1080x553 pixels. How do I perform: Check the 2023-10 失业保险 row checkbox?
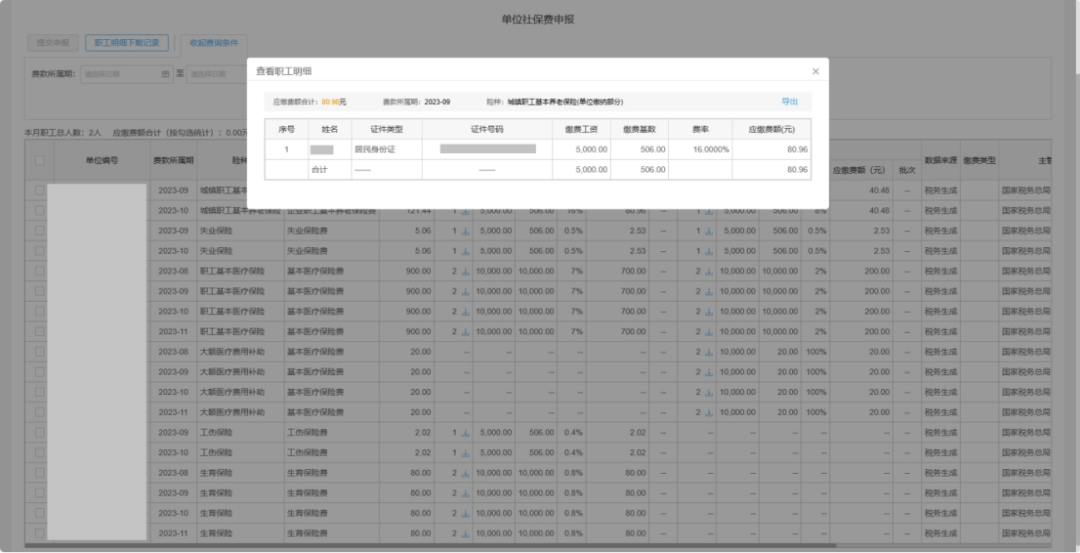(40, 251)
